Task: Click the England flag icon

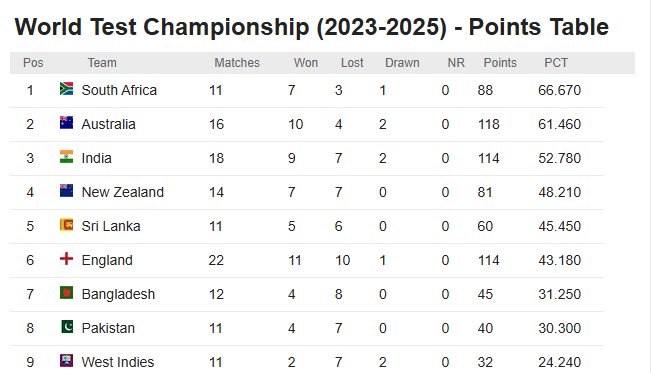Action: click(x=66, y=259)
